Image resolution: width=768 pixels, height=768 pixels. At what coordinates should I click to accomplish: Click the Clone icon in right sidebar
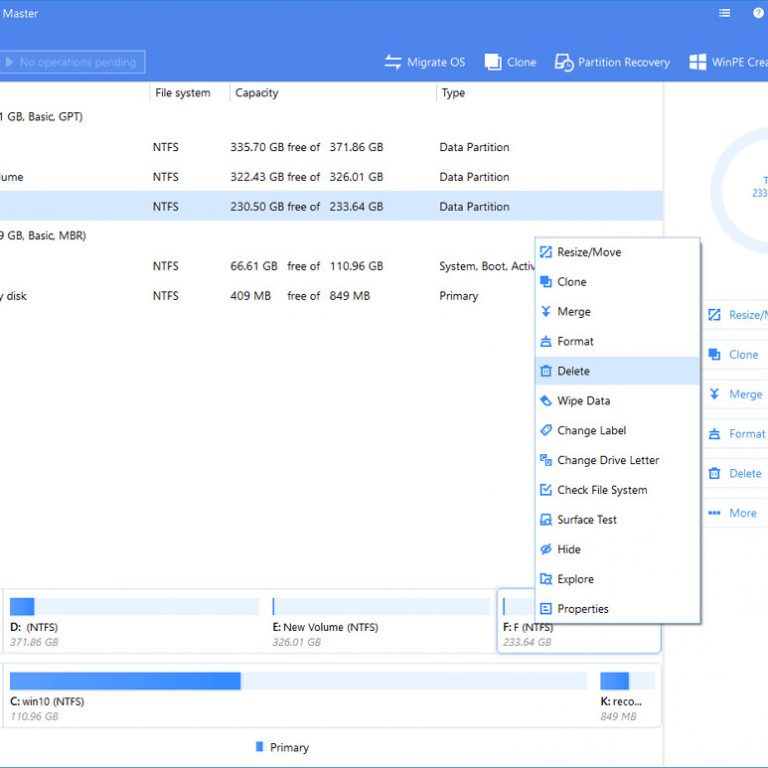[714, 354]
